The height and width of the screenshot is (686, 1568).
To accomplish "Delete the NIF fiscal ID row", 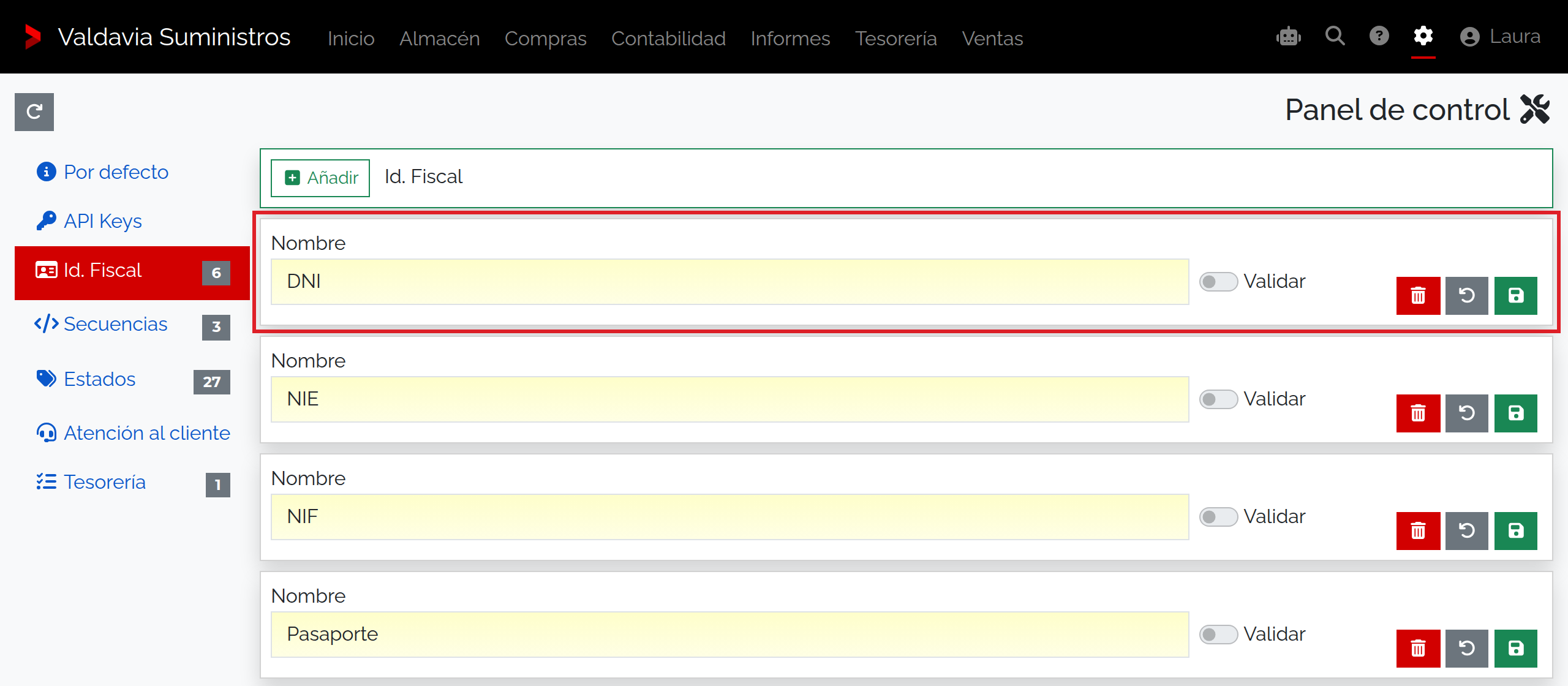I will (x=1419, y=531).
